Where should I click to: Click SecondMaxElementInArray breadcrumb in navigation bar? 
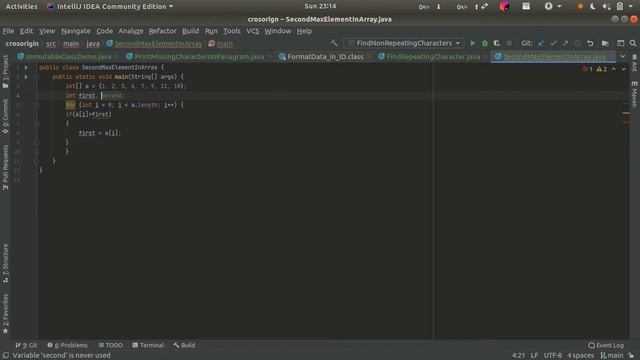[154, 44]
